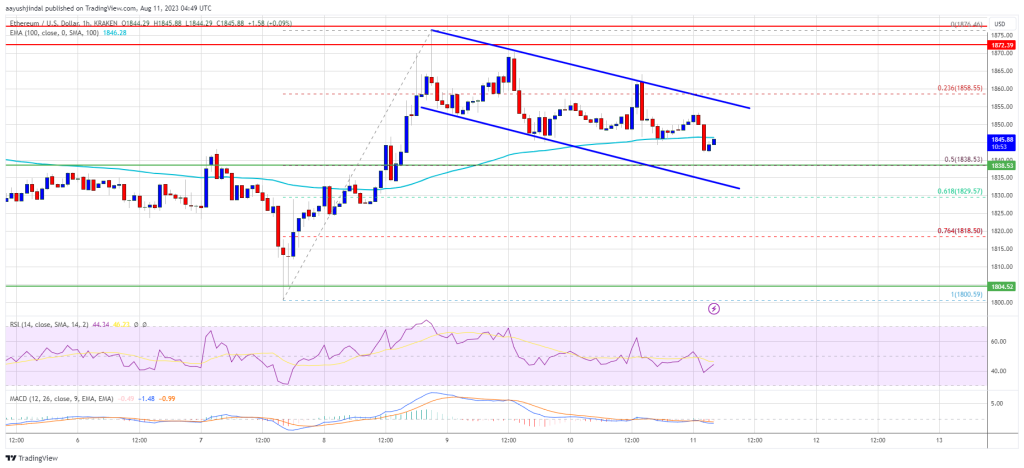Click the purple lightning event icon

[x=714, y=307]
